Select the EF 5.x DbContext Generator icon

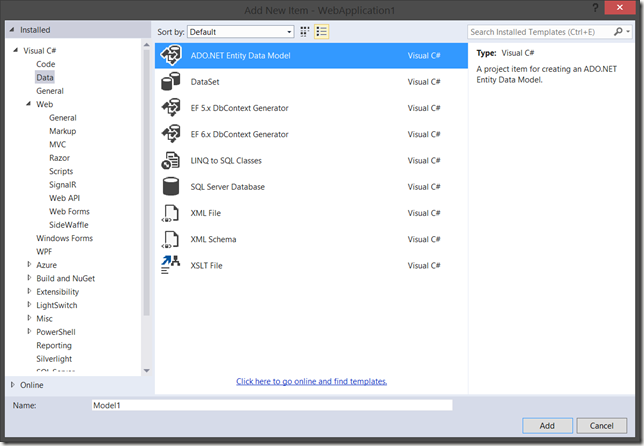coord(171,108)
